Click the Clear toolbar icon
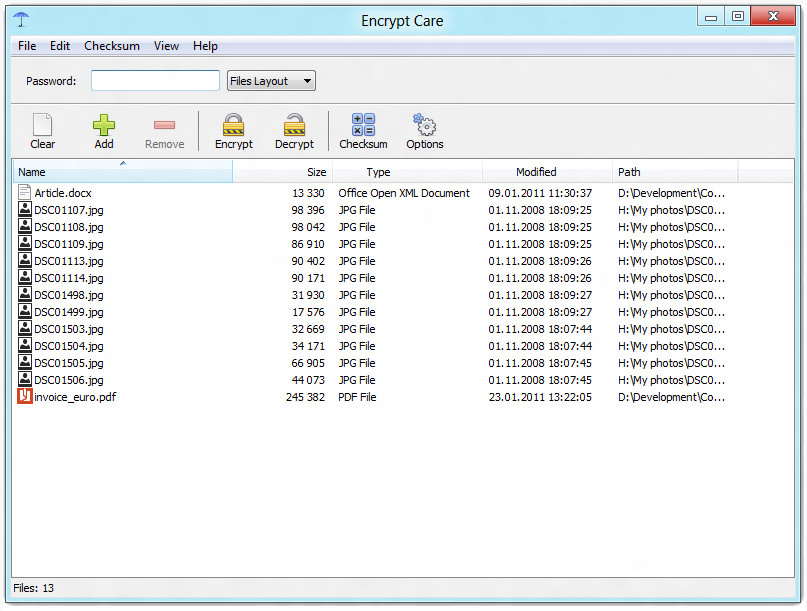The width and height of the screenshot is (807, 611). pyautogui.click(x=42, y=125)
